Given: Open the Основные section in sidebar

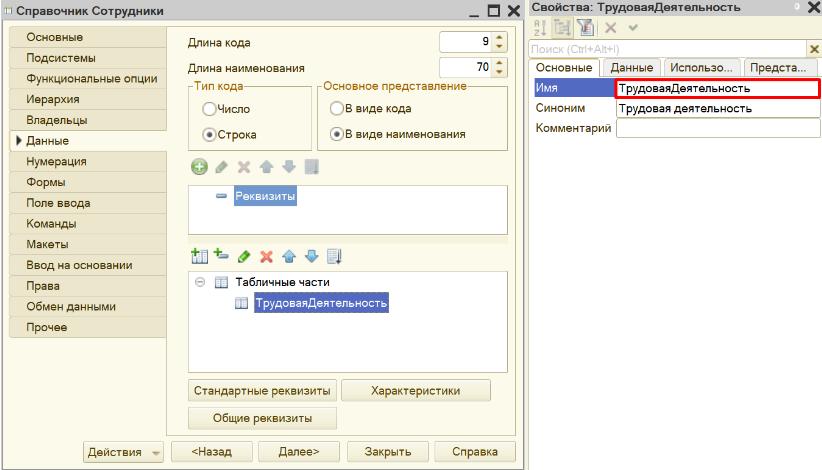Looking at the screenshot, I should pyautogui.click(x=88, y=37).
